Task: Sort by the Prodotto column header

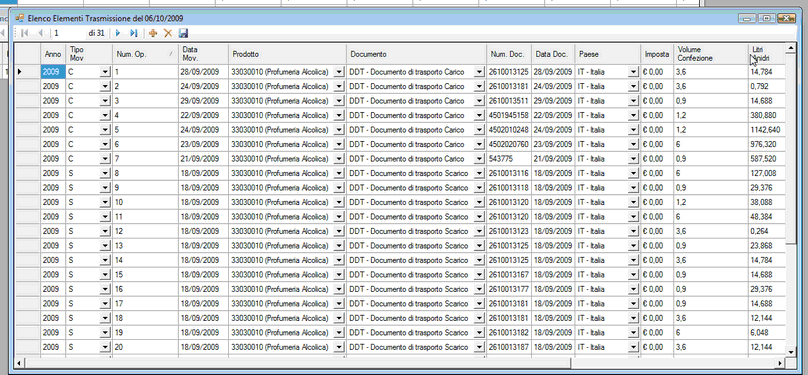Action: (x=287, y=54)
